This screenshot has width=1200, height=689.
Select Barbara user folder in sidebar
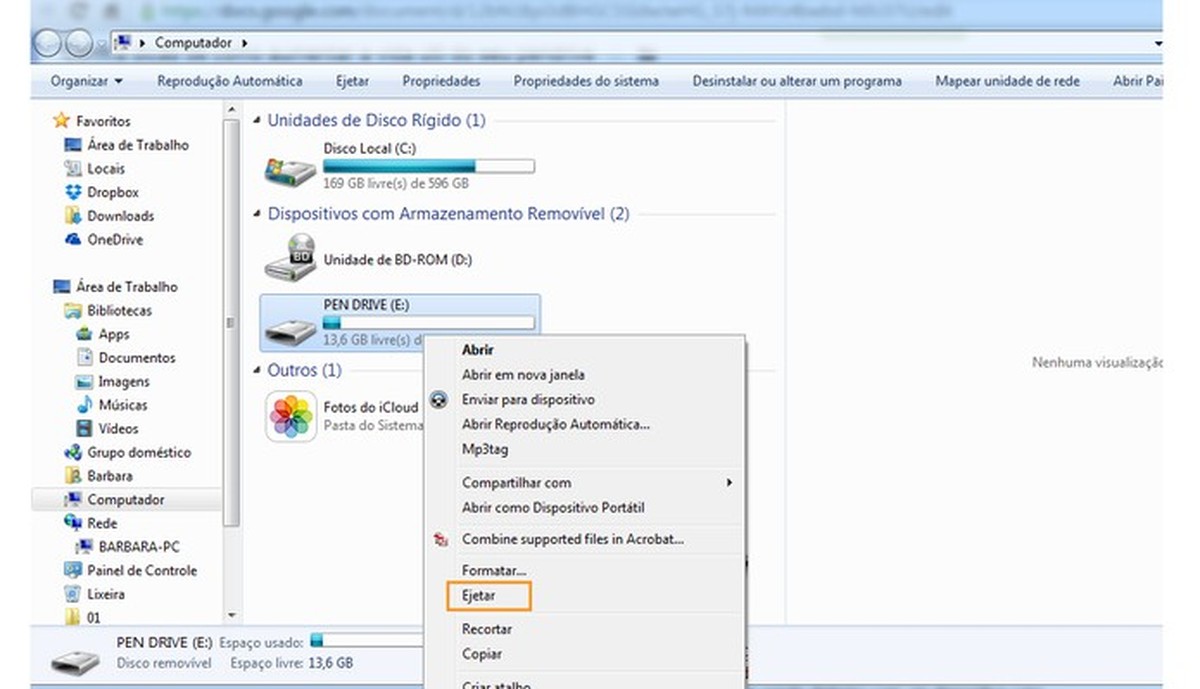point(110,476)
